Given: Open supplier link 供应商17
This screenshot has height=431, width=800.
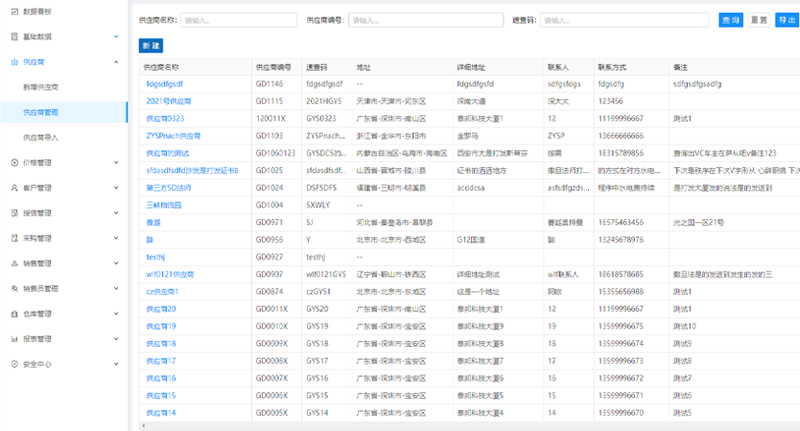Looking at the screenshot, I should (x=161, y=361).
